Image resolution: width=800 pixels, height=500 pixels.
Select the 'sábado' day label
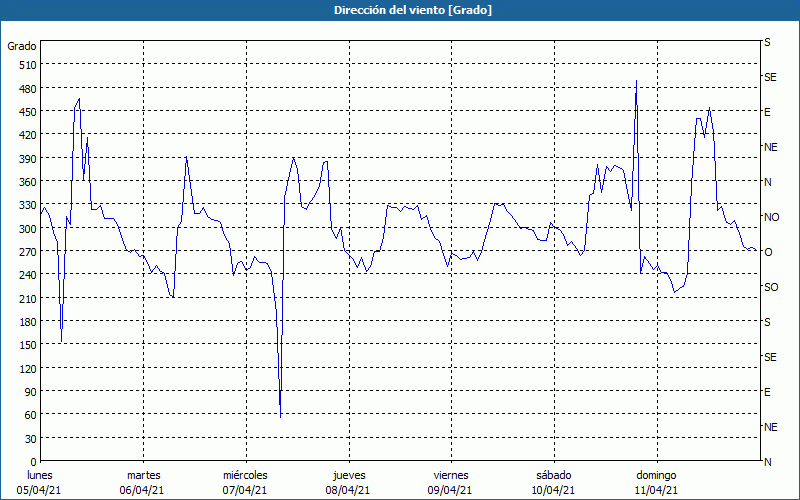(x=554, y=476)
